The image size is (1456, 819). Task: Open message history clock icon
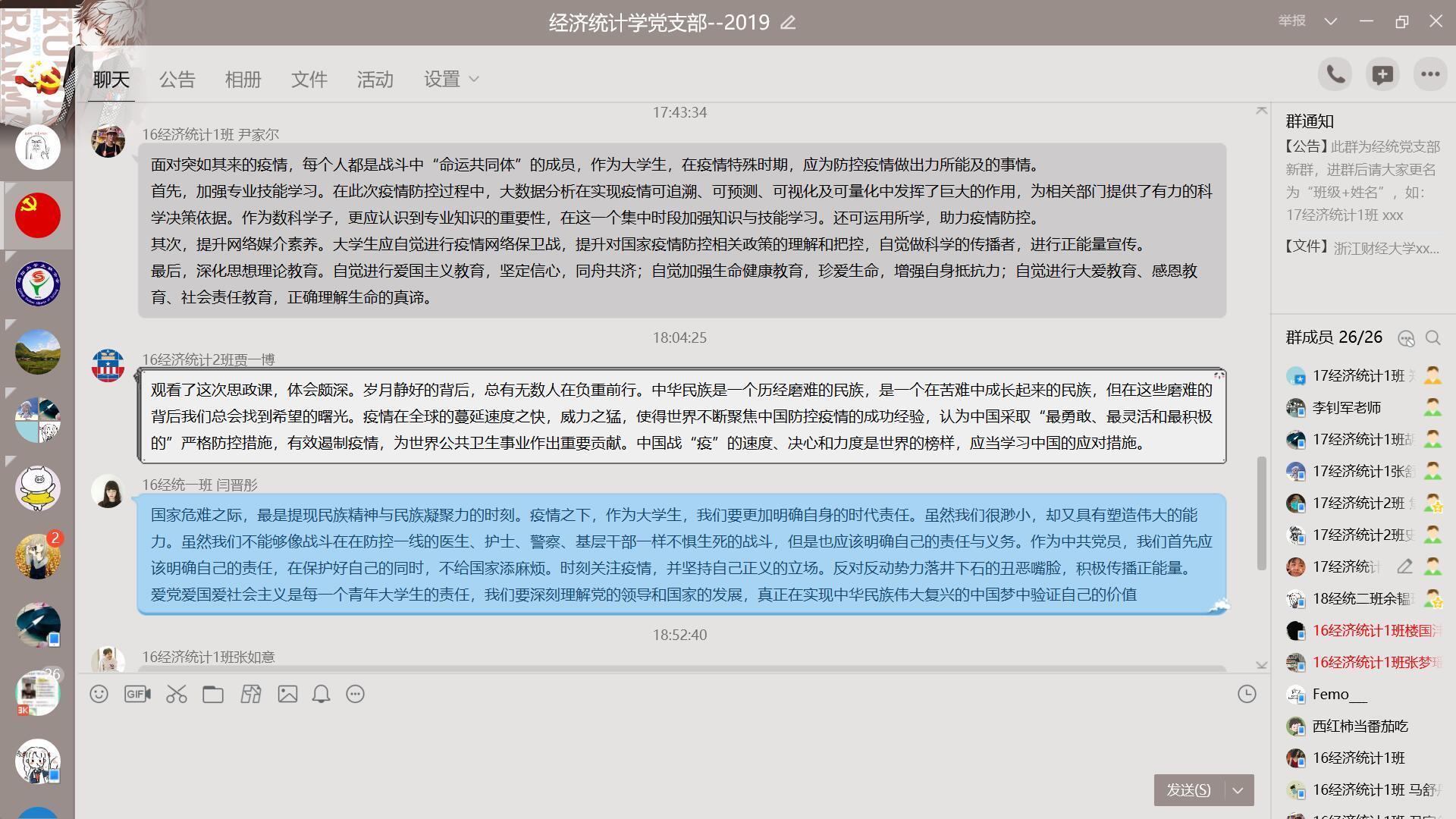[1247, 694]
